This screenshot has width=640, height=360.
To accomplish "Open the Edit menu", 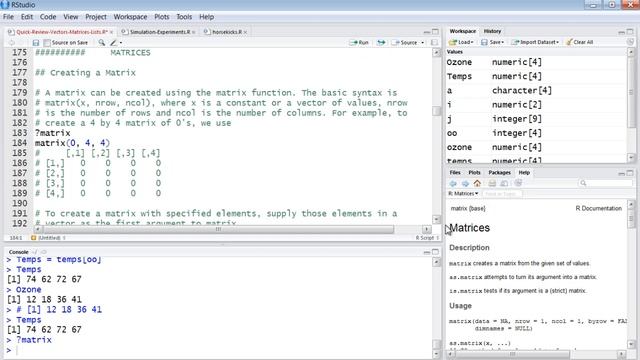I will coord(27,17).
